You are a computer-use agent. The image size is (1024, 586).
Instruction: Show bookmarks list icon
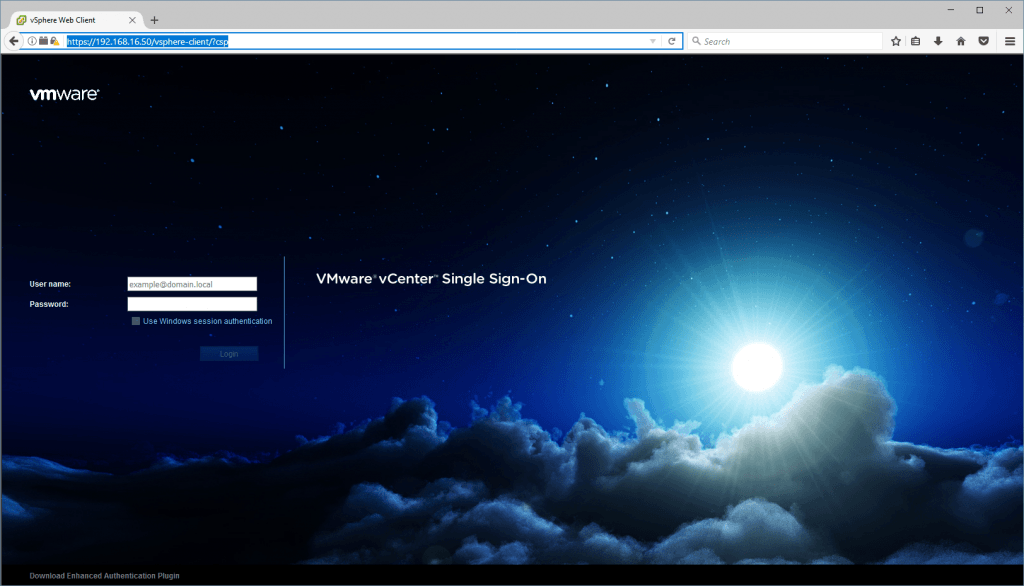point(916,41)
